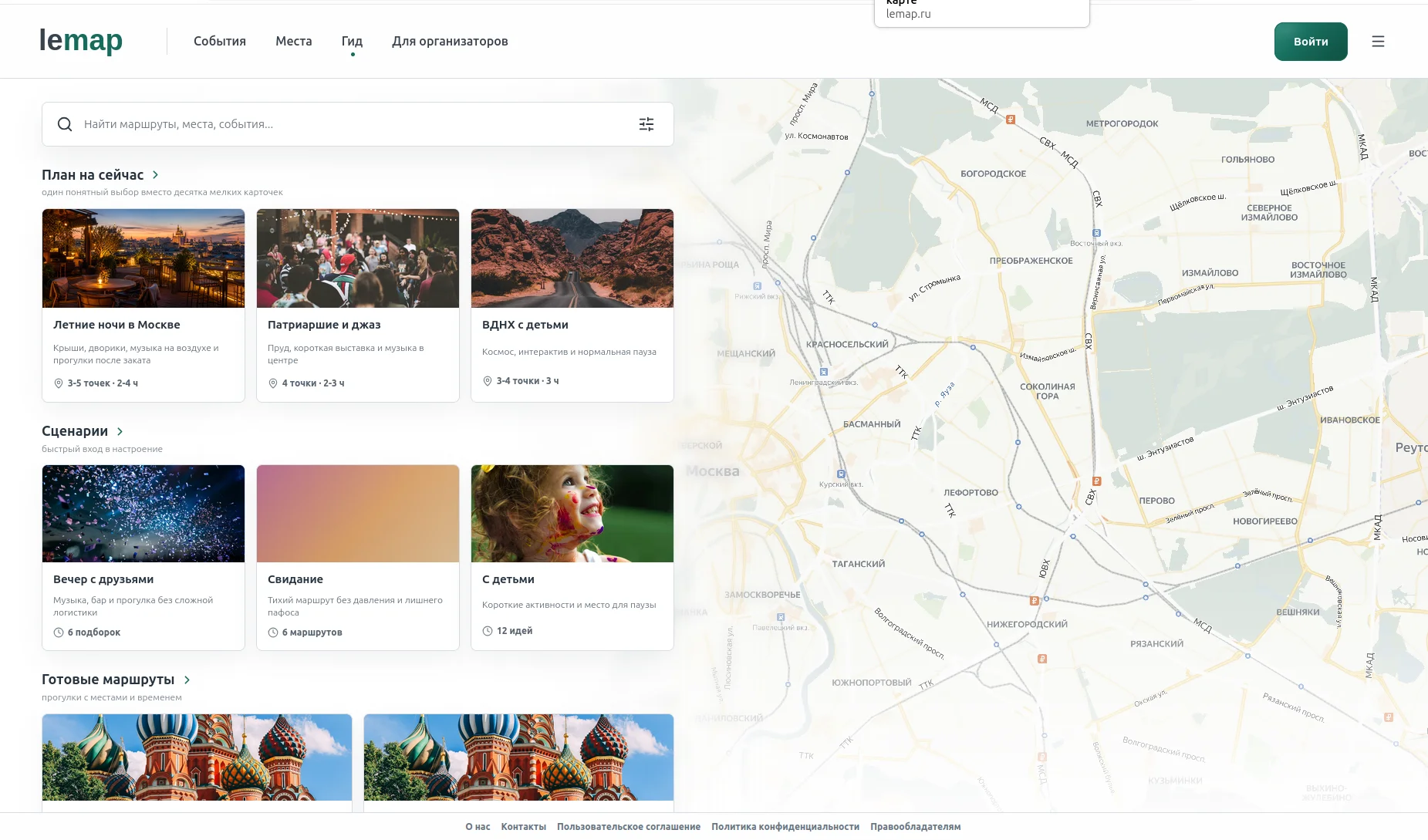The image size is (1428, 840).
Task: Click 'Готовые маршруты' heading
Action: [108, 680]
